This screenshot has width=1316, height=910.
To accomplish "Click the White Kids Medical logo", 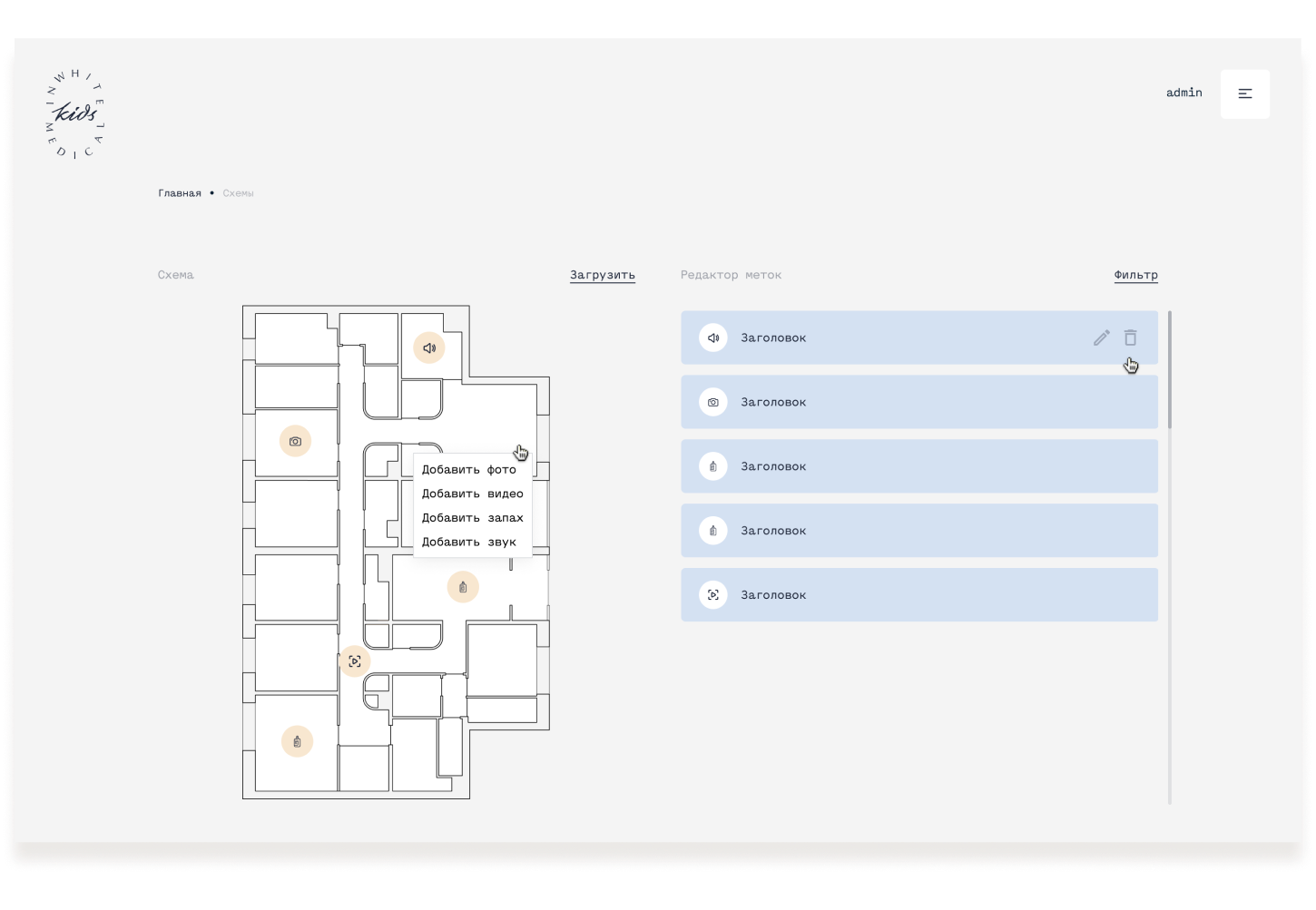I will (75, 113).
